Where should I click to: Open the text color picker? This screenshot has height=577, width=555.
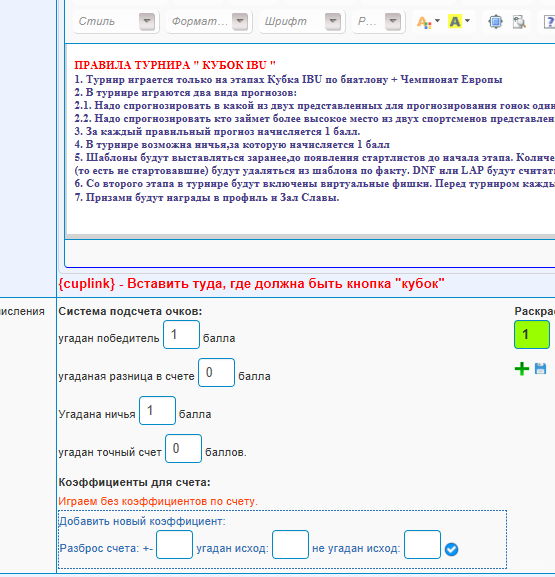point(428,22)
